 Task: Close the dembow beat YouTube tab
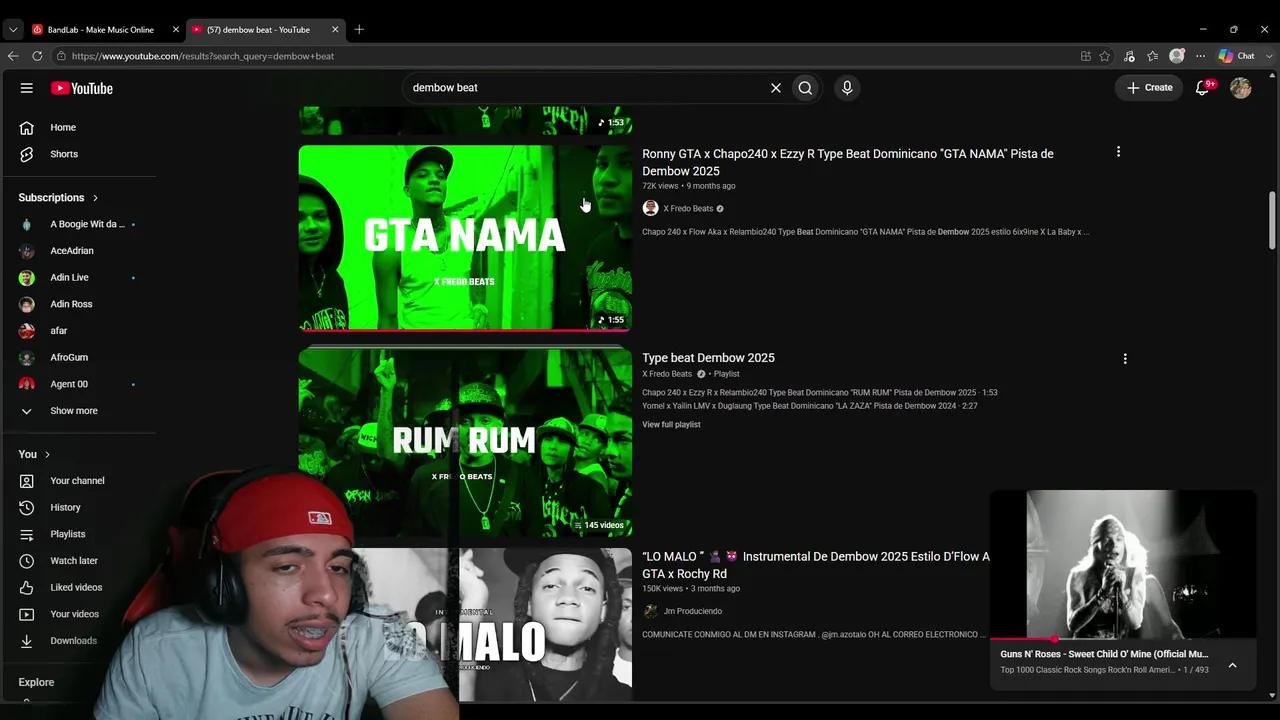point(335,30)
